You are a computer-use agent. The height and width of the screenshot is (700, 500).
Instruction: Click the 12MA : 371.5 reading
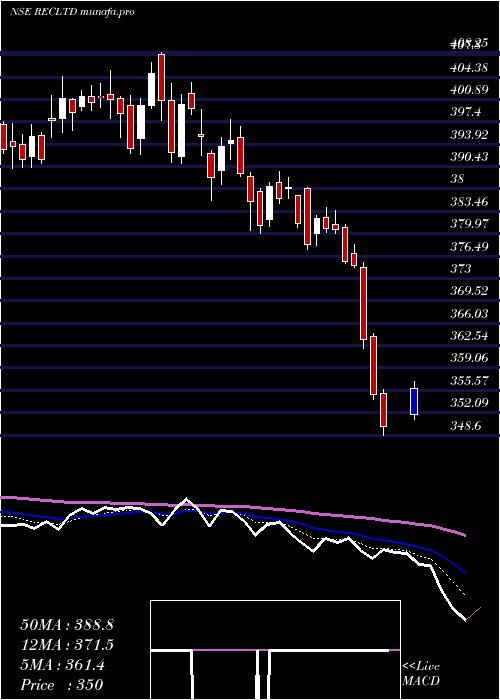[67, 645]
